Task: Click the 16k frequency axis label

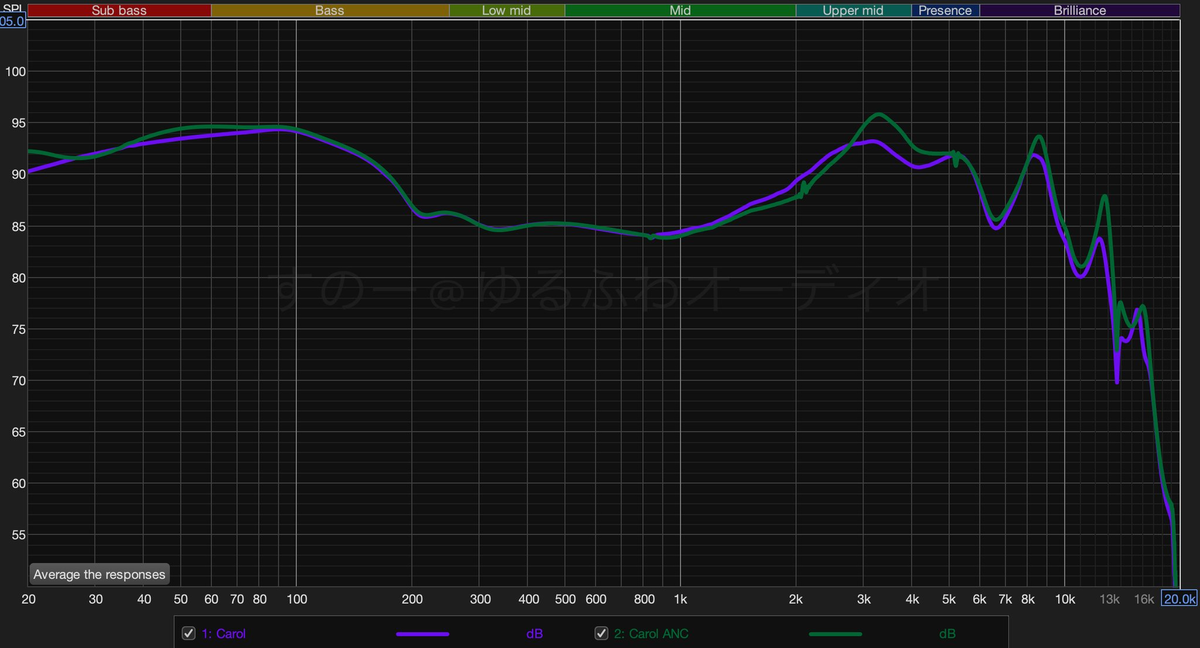Action: click(1144, 599)
